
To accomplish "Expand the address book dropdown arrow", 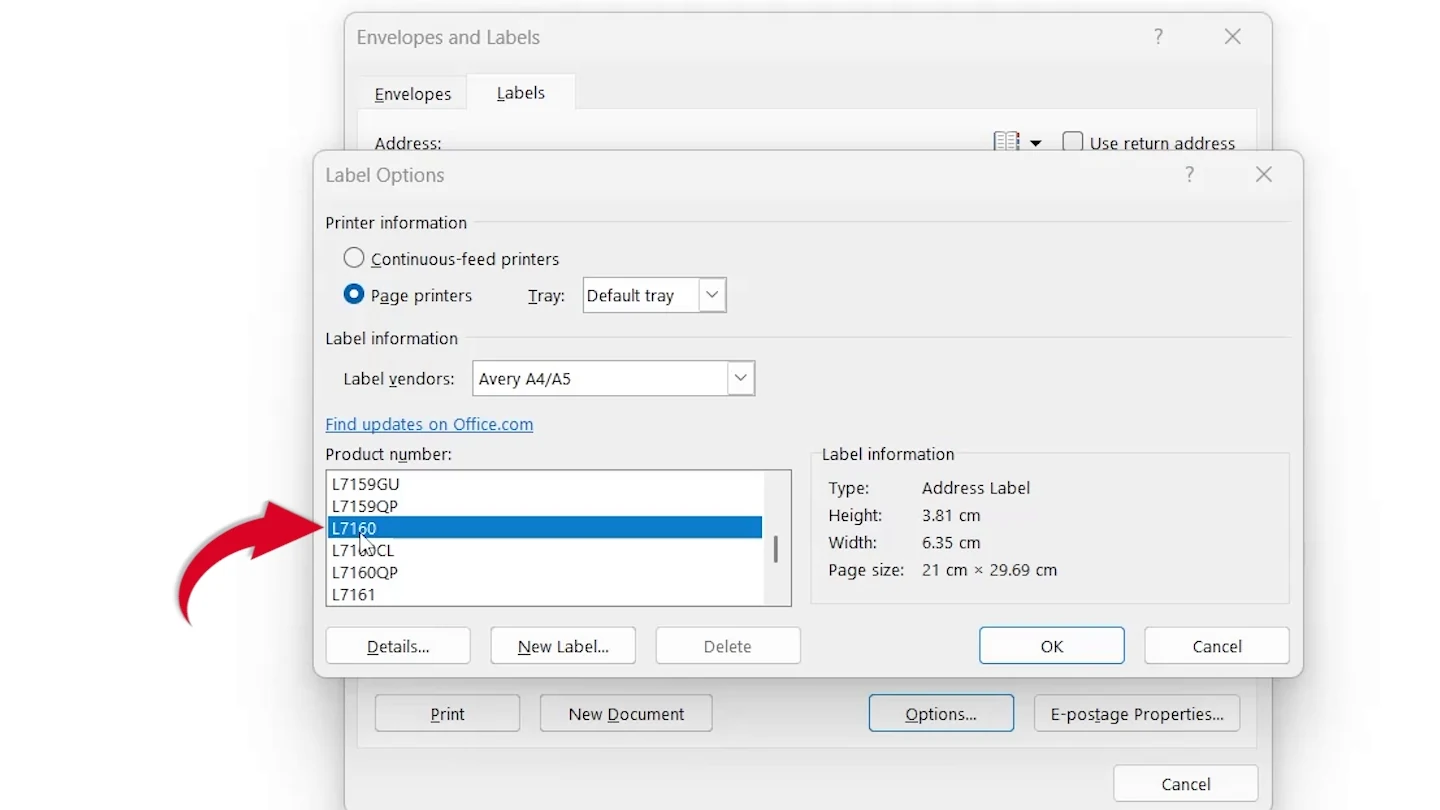I will (1036, 143).
